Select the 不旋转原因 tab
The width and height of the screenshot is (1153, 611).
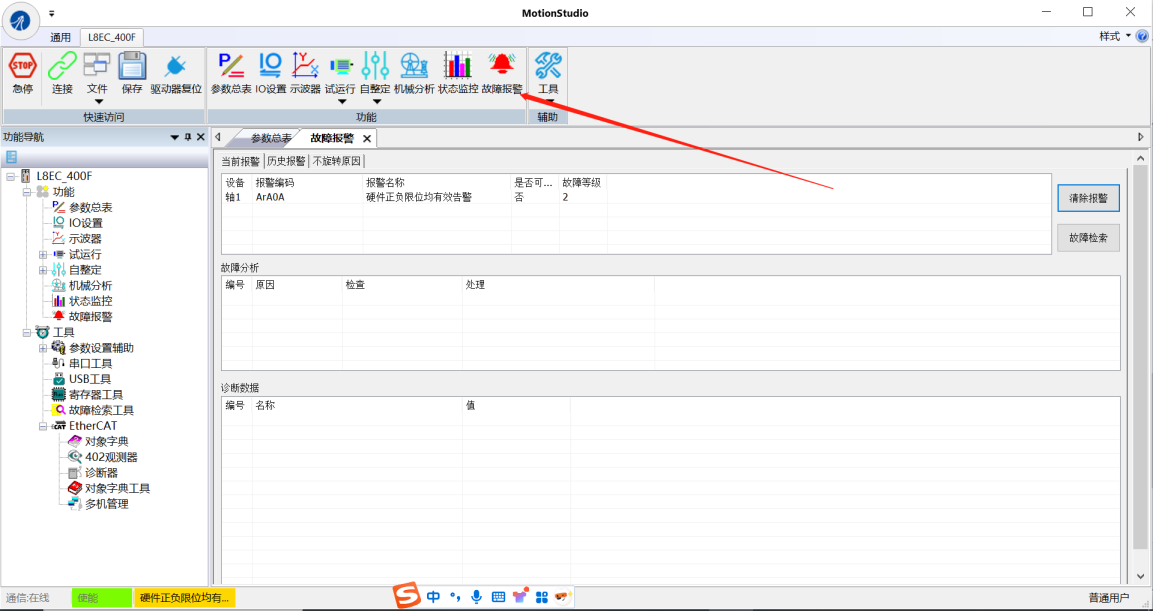[337, 161]
